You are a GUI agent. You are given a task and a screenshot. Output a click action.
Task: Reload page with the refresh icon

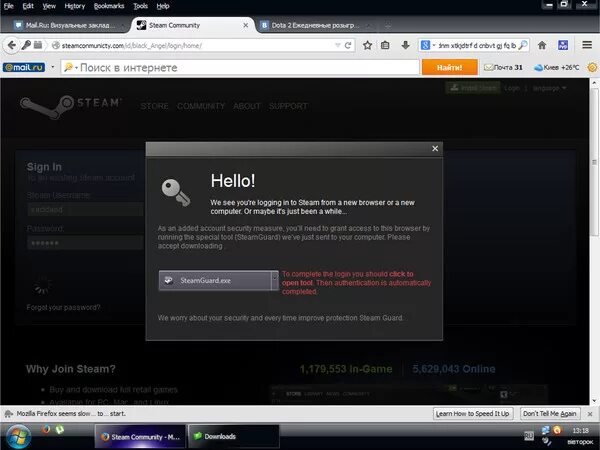(348, 46)
